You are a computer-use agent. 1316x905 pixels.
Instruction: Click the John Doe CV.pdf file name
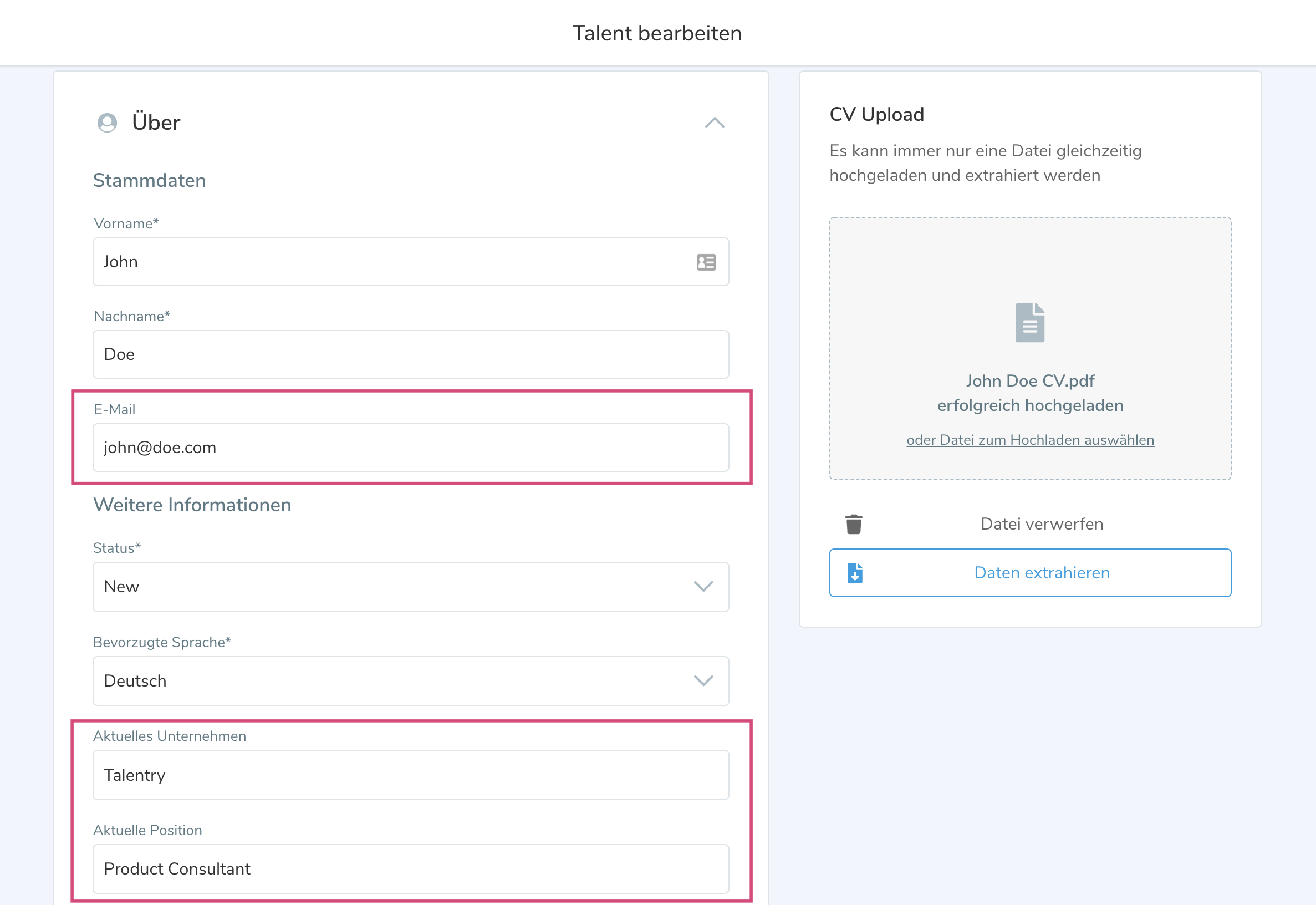(x=1030, y=380)
